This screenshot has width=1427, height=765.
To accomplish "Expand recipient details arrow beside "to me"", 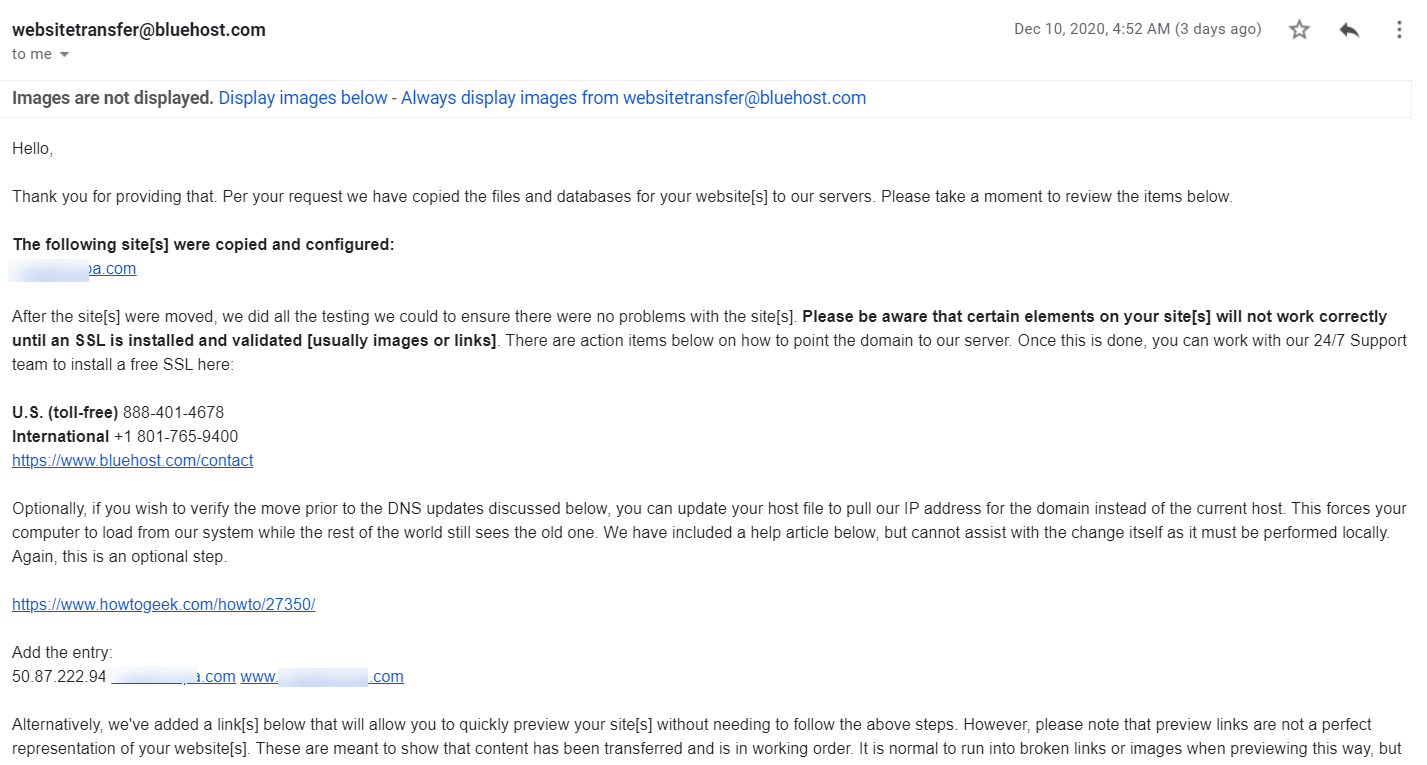I will (65, 55).
